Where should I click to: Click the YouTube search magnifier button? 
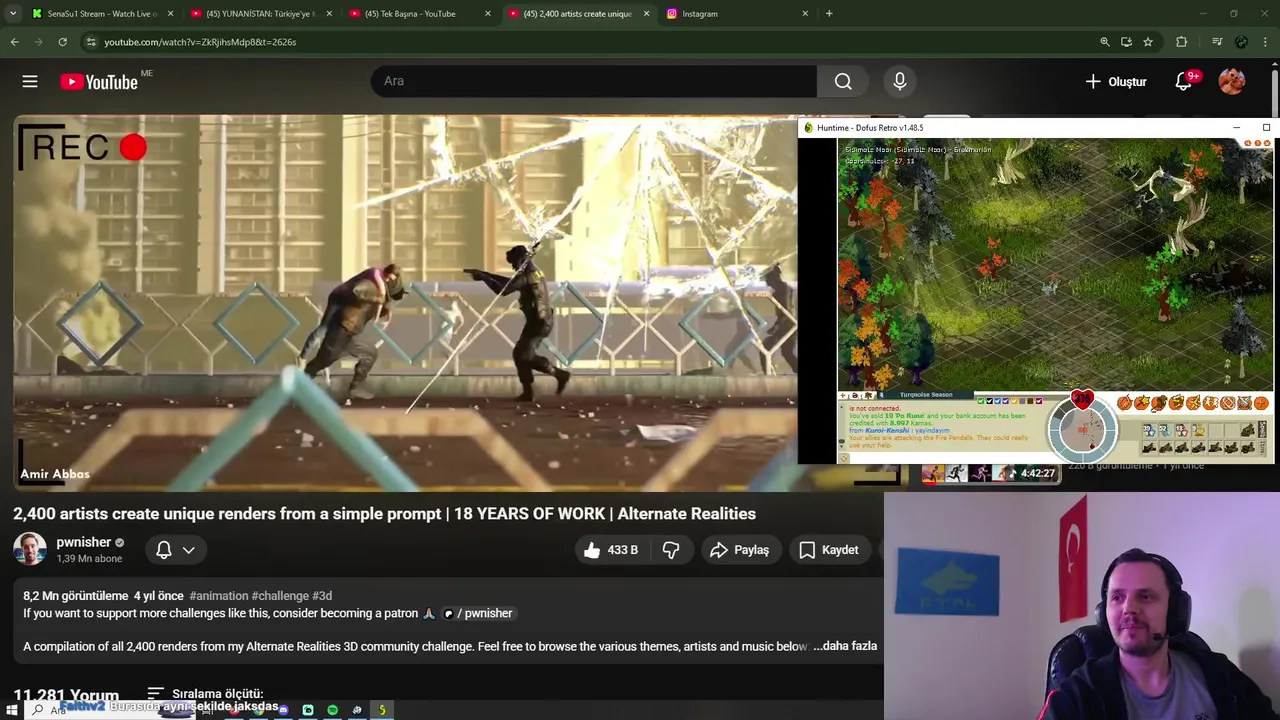point(843,82)
